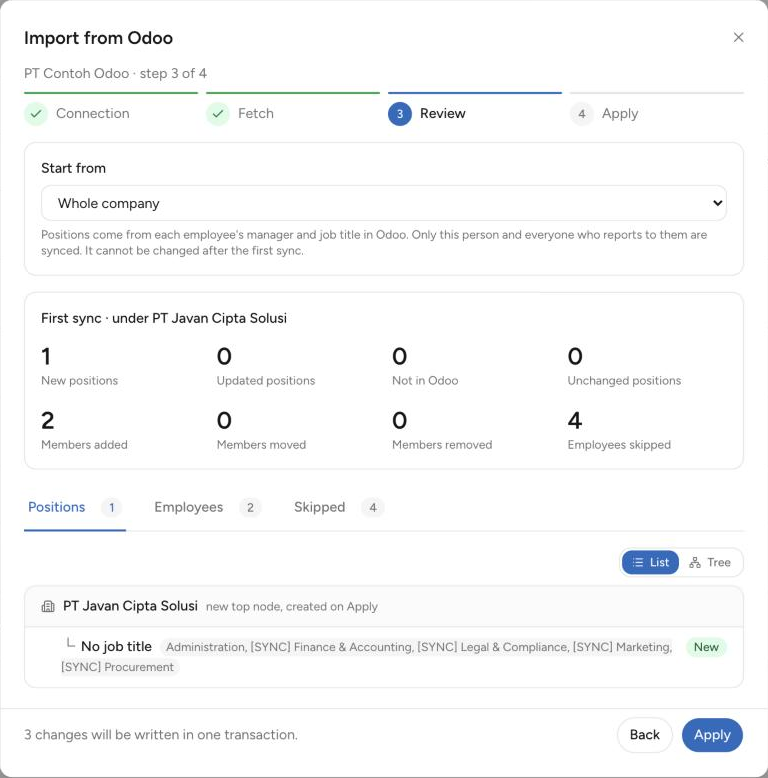Select the Tree view toggle
Viewport: 768px width, 778px height.
click(x=710, y=562)
